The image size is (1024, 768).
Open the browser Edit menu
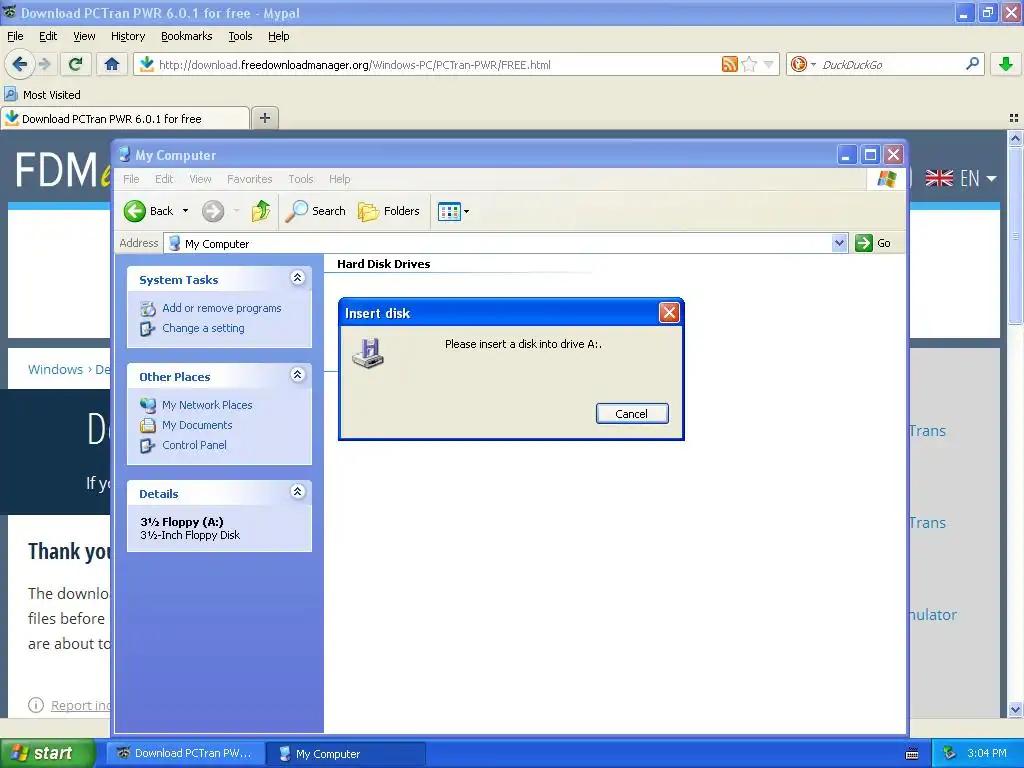click(x=48, y=36)
